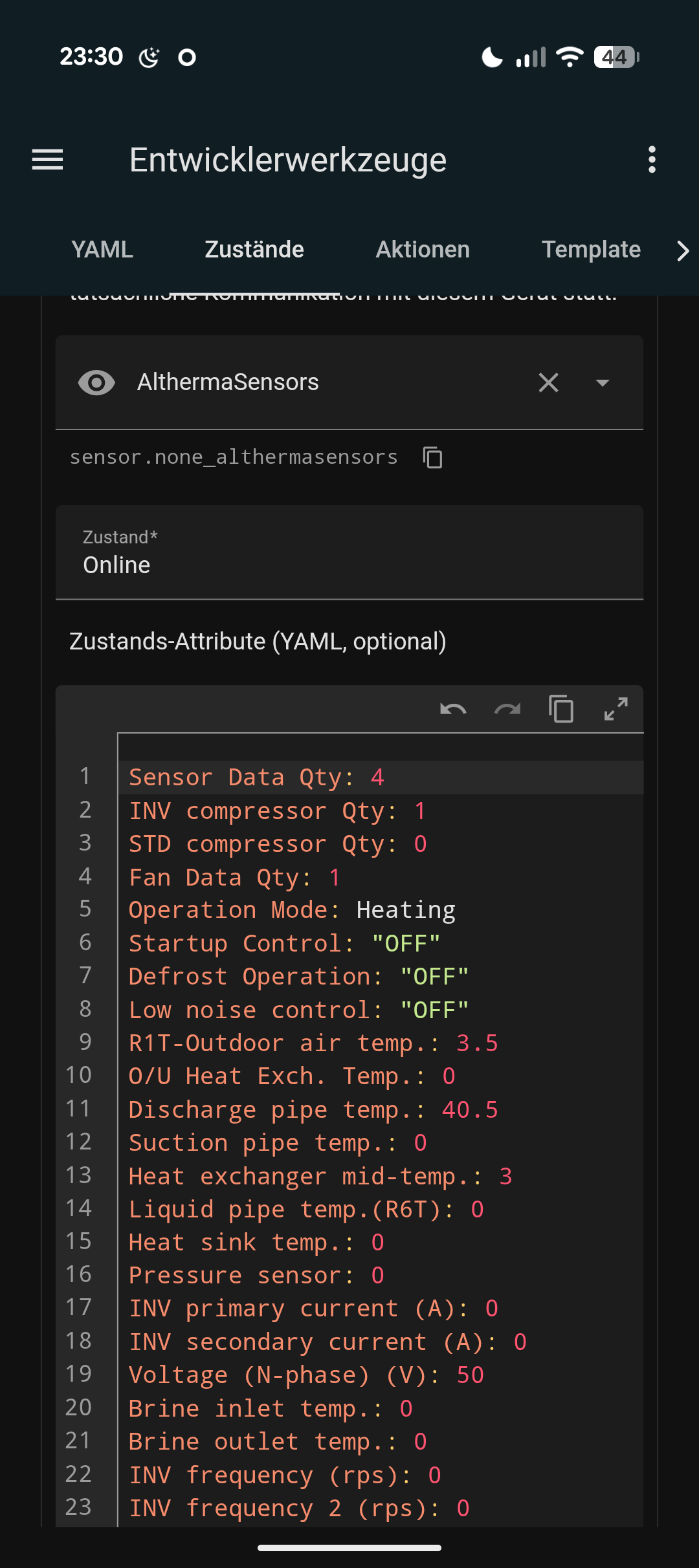Clear the AlthermaSensors entity selection
699x1568 pixels.
click(548, 382)
